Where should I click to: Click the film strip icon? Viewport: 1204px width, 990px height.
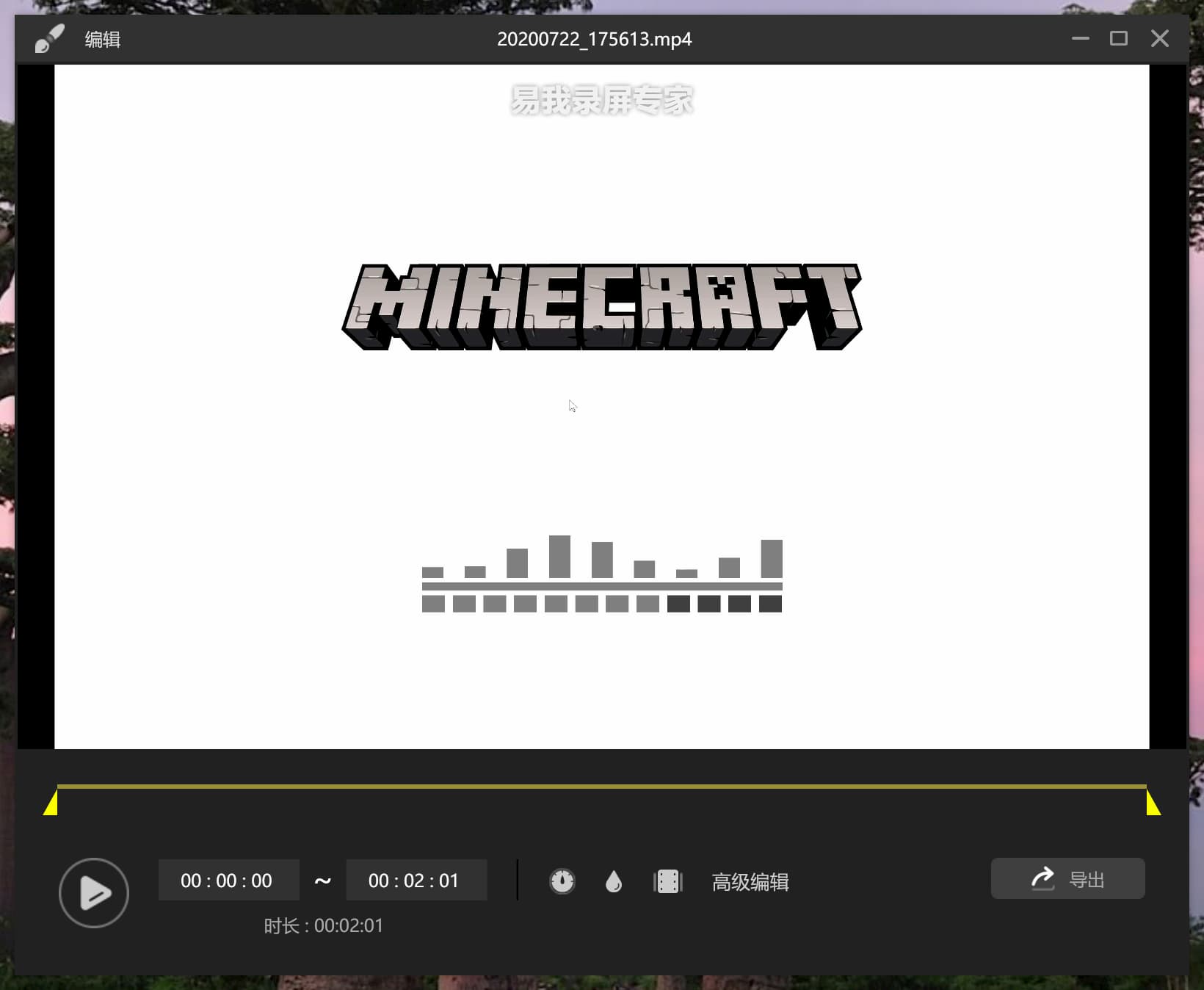pos(668,881)
